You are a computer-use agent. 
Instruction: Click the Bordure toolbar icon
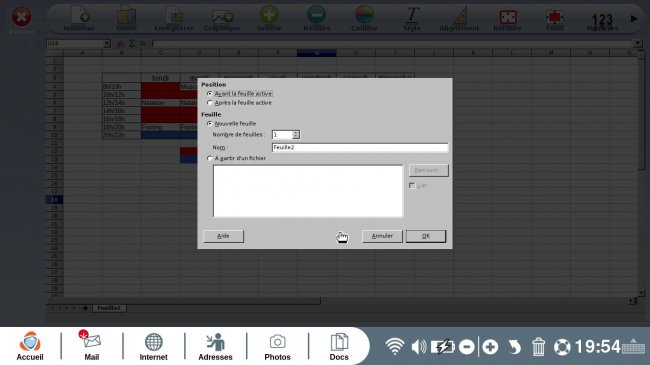[507, 18]
